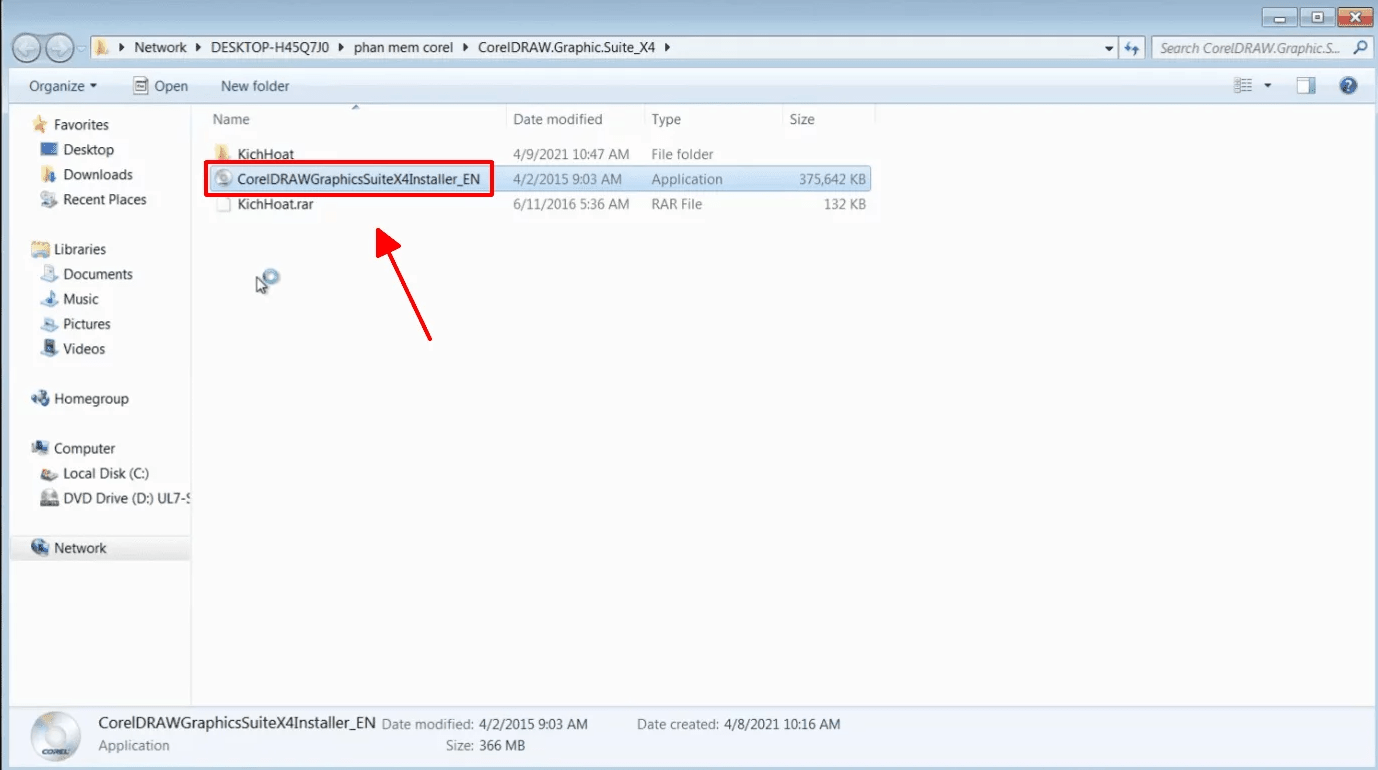Click the RAR File type cell

tap(677, 204)
